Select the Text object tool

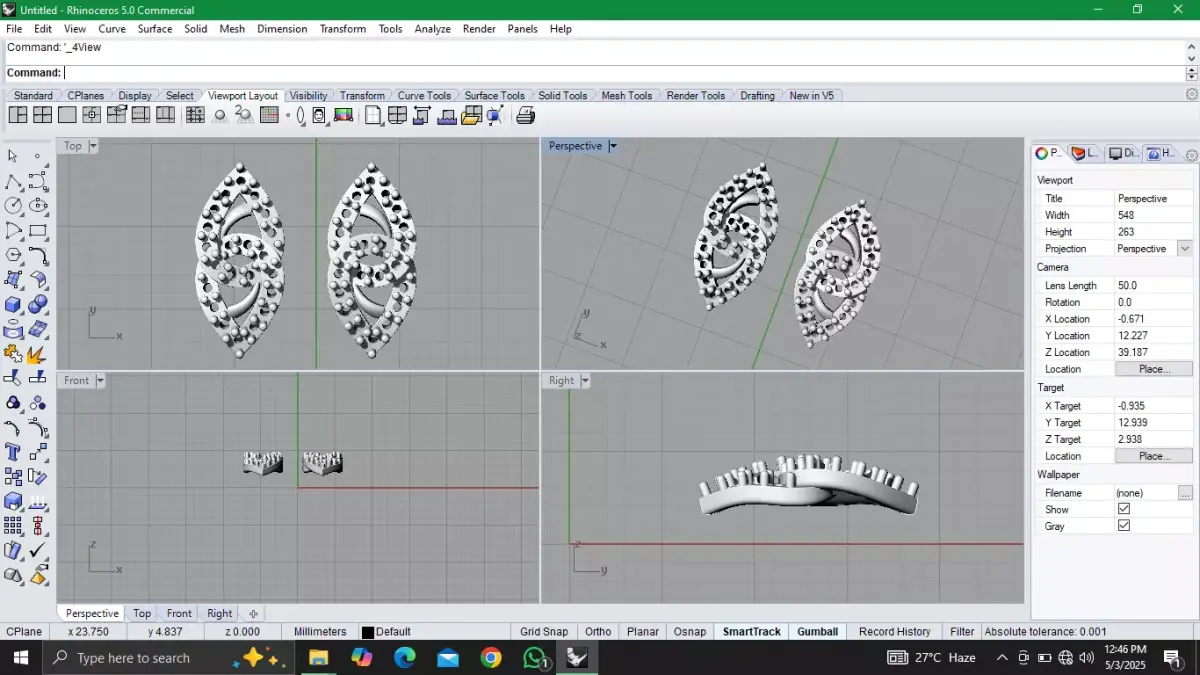point(14,451)
